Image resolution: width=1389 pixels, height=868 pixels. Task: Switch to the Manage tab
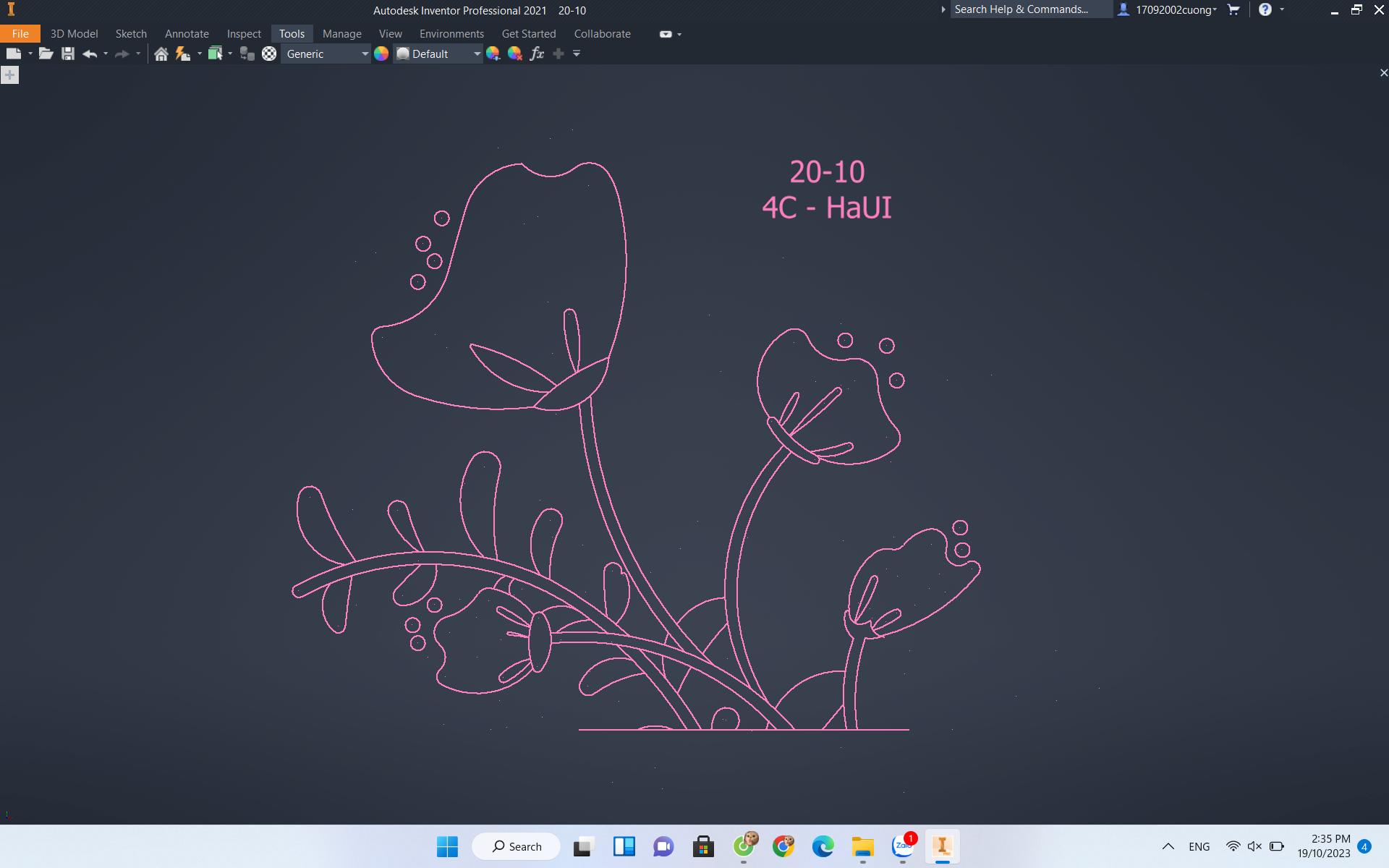pyautogui.click(x=341, y=33)
